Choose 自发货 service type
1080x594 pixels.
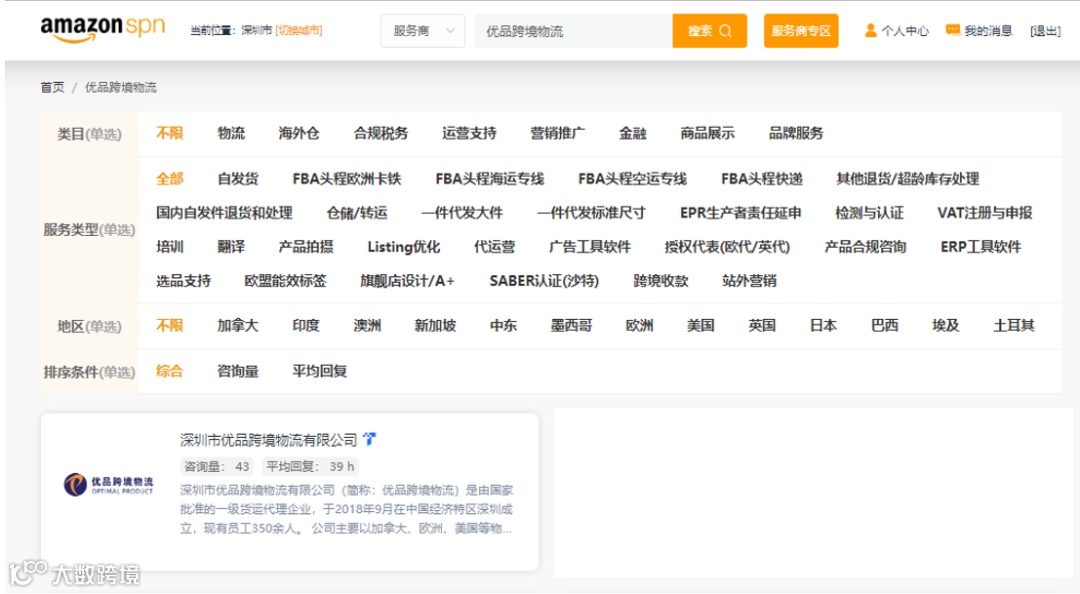pyautogui.click(x=238, y=179)
